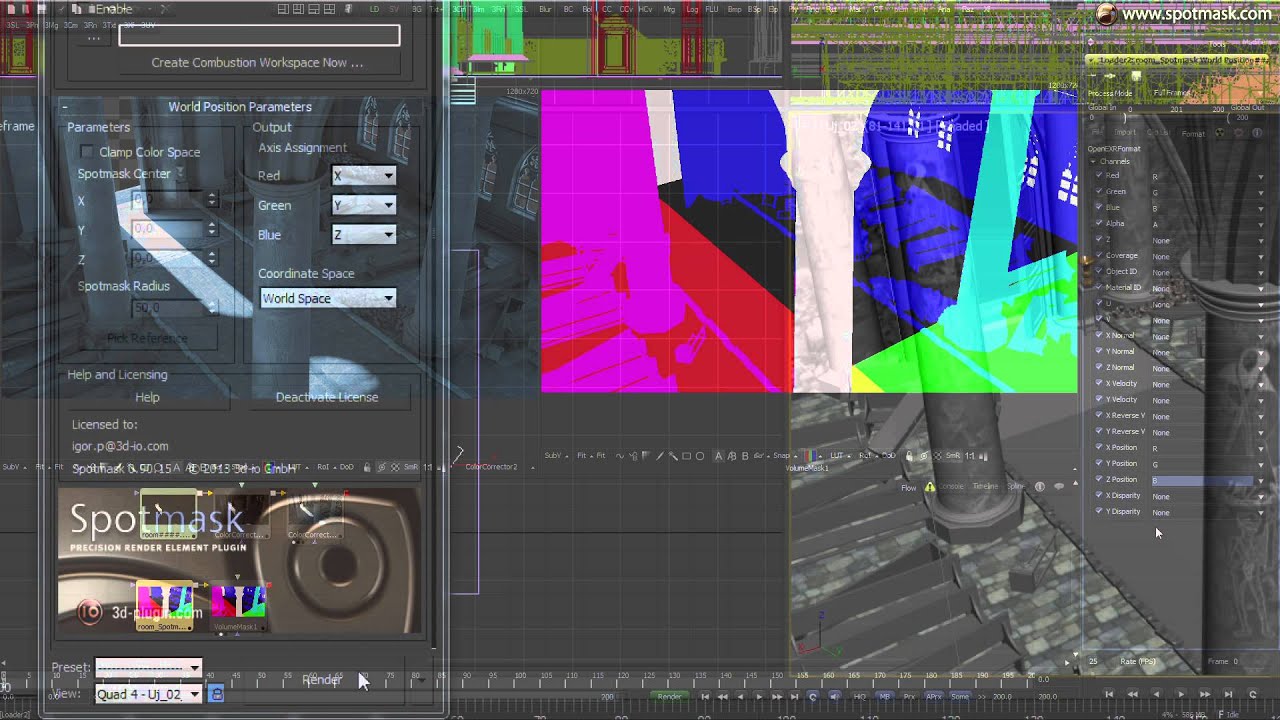Click the Render button in render setup dialog
The width and height of the screenshot is (1280, 720).
[x=322, y=680]
